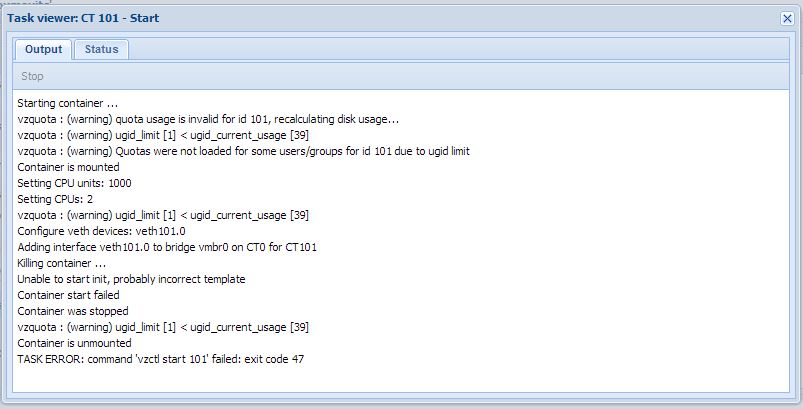Click the 'Starting container ...' log line
Image resolution: width=803 pixels, height=409 pixels.
click(68, 104)
